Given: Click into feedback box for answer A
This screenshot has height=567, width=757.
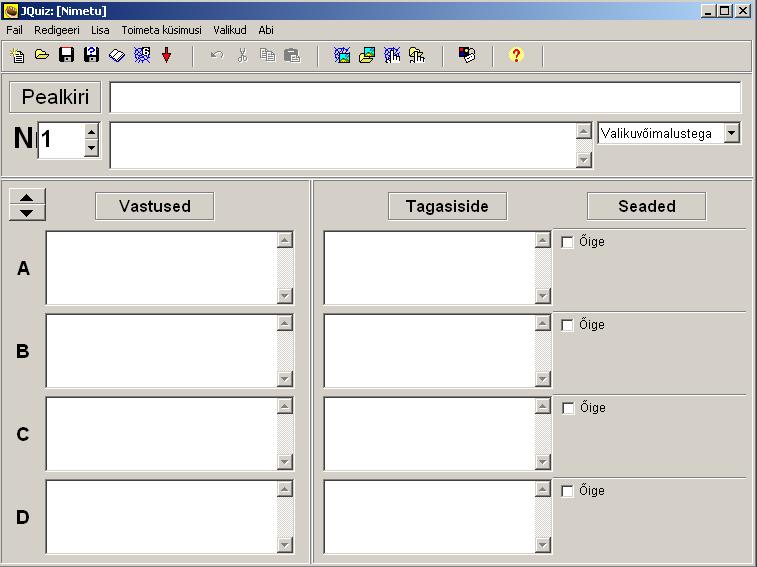Looking at the screenshot, I should tap(430, 268).
